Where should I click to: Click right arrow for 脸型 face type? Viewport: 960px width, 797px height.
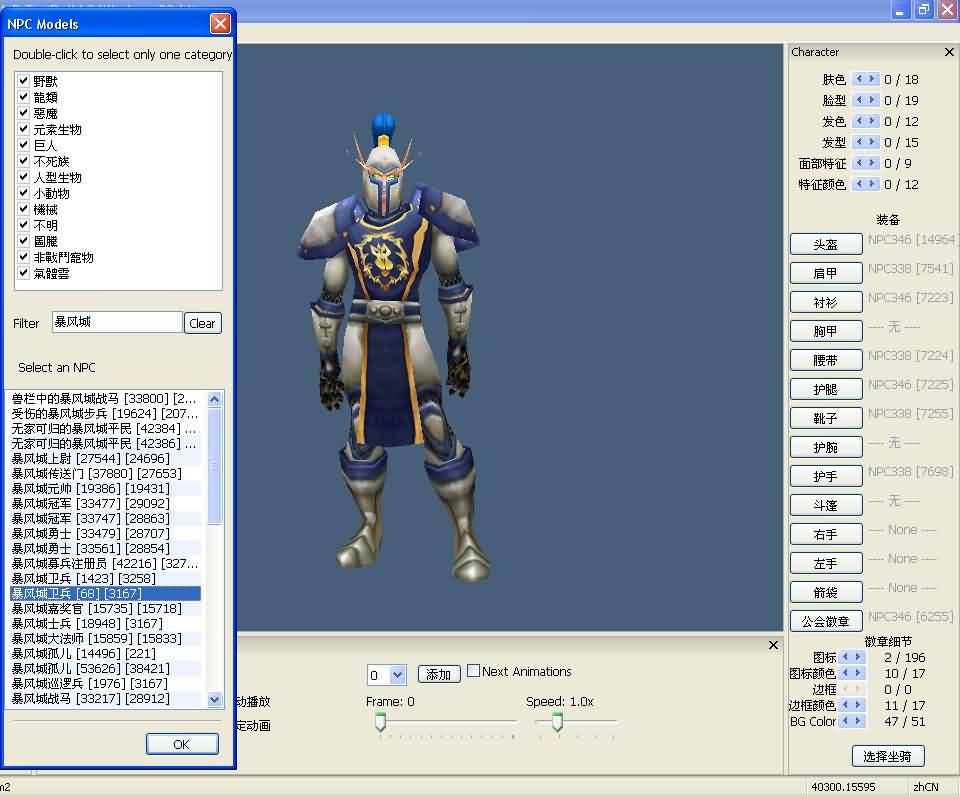tap(872, 100)
